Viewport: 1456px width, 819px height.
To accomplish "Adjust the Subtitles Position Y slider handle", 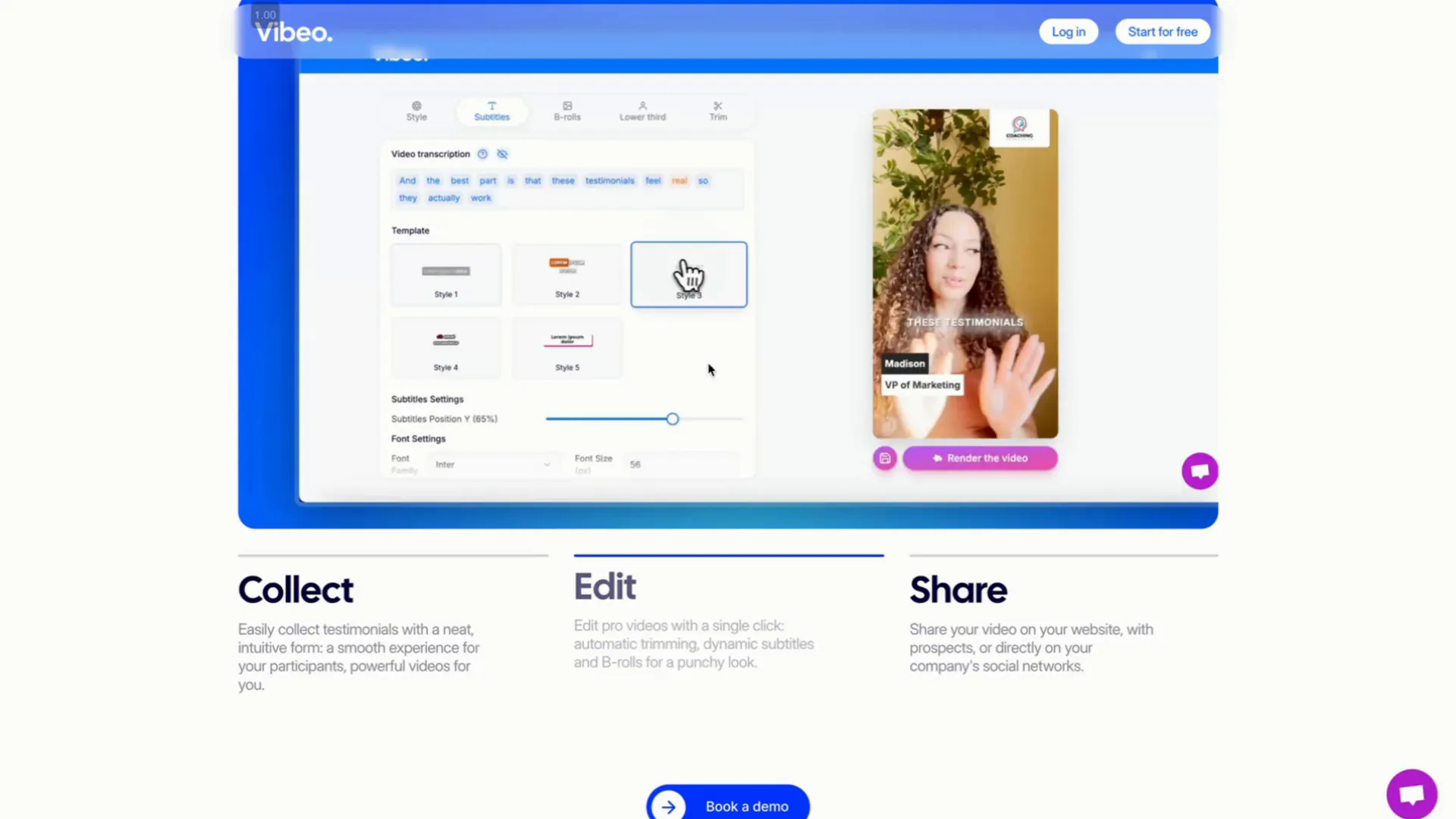I will 673,419.
